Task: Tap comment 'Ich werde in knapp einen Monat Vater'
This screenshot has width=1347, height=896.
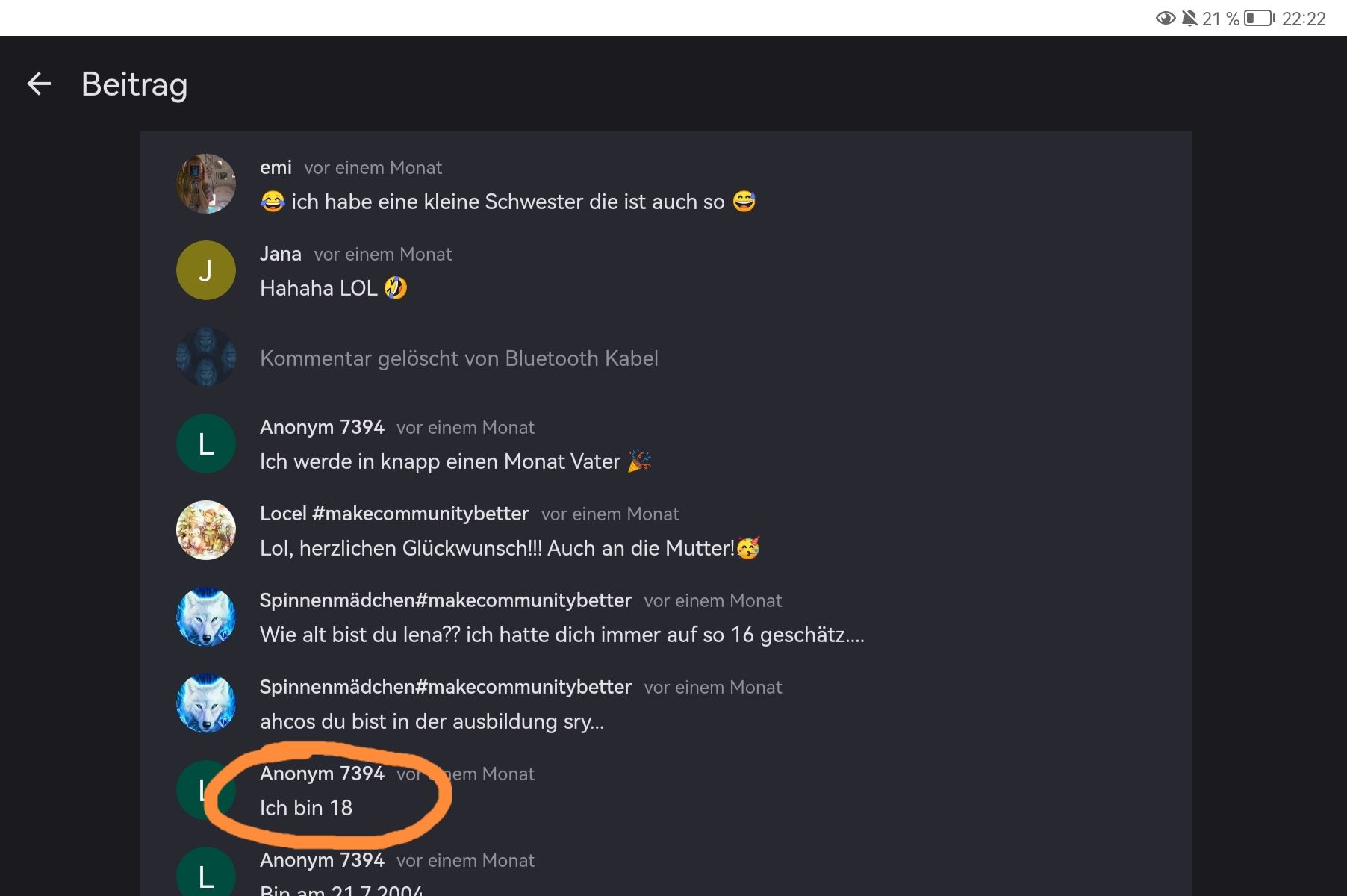Action: [440, 461]
